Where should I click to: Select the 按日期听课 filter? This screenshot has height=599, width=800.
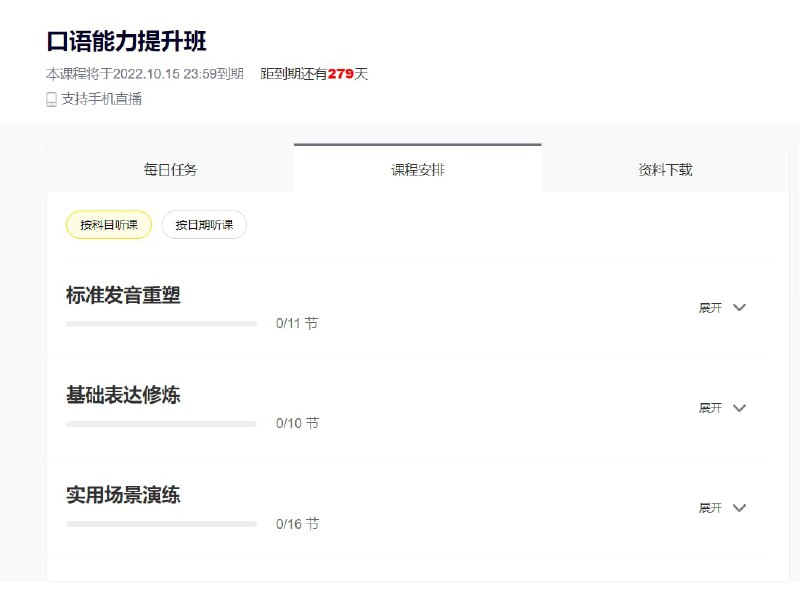pyautogui.click(x=204, y=224)
